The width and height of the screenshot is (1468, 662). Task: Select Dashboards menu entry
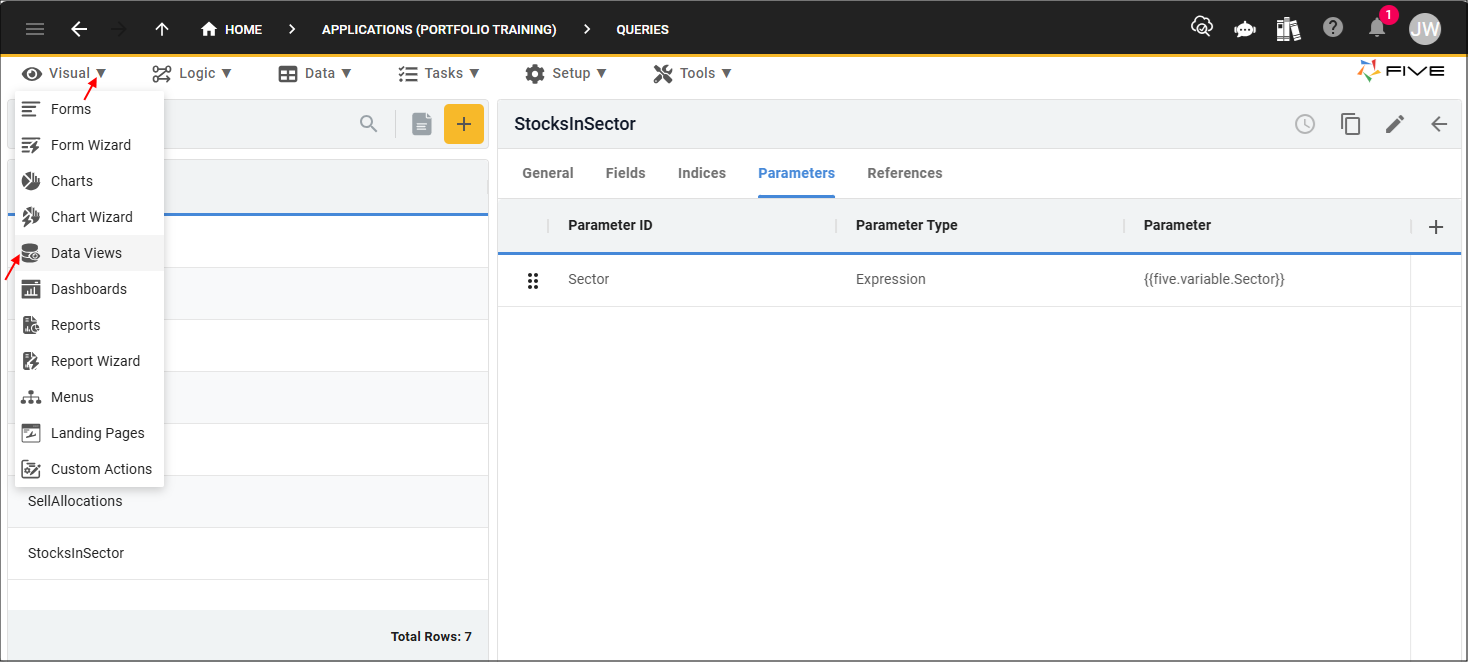click(x=89, y=289)
